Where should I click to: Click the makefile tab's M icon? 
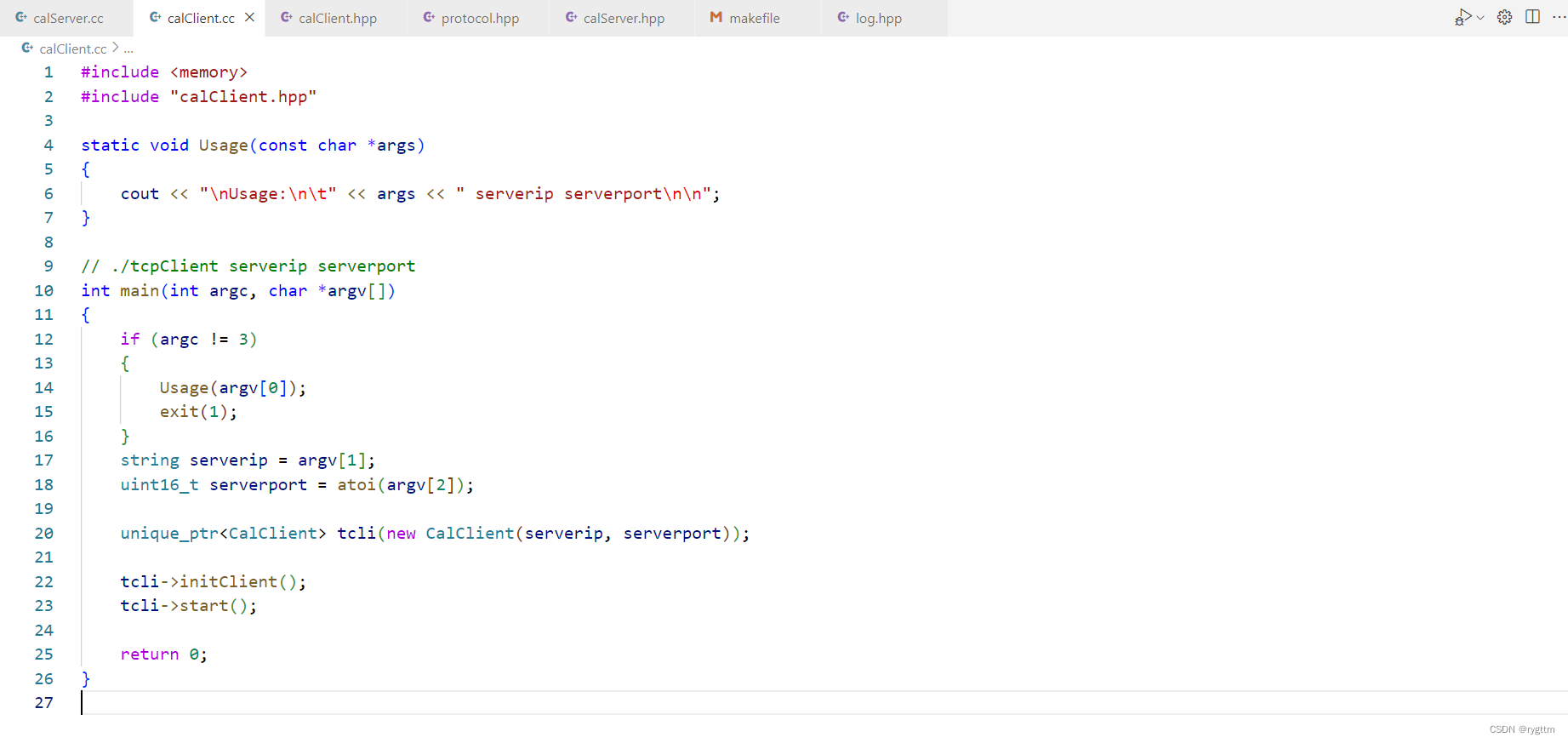(x=716, y=18)
